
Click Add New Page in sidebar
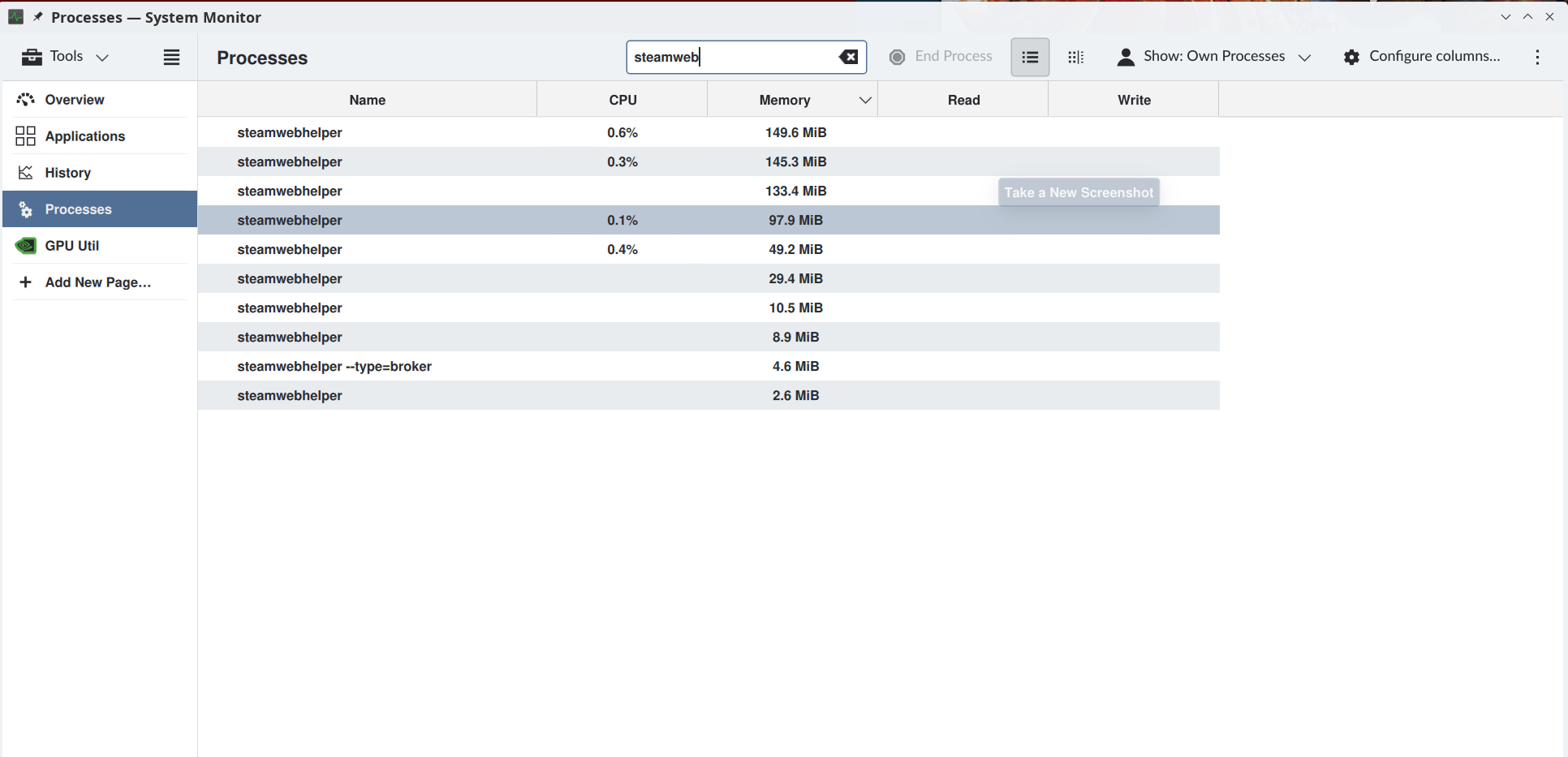97,282
